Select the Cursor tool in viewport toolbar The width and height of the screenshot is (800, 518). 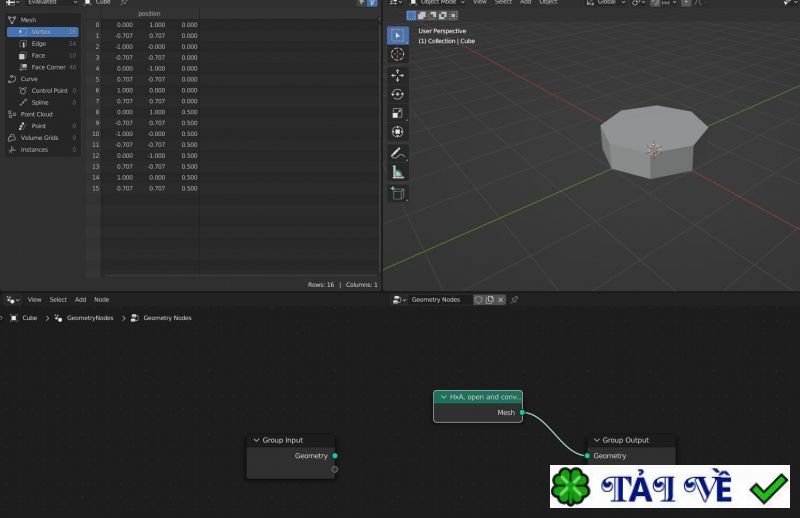(x=398, y=55)
